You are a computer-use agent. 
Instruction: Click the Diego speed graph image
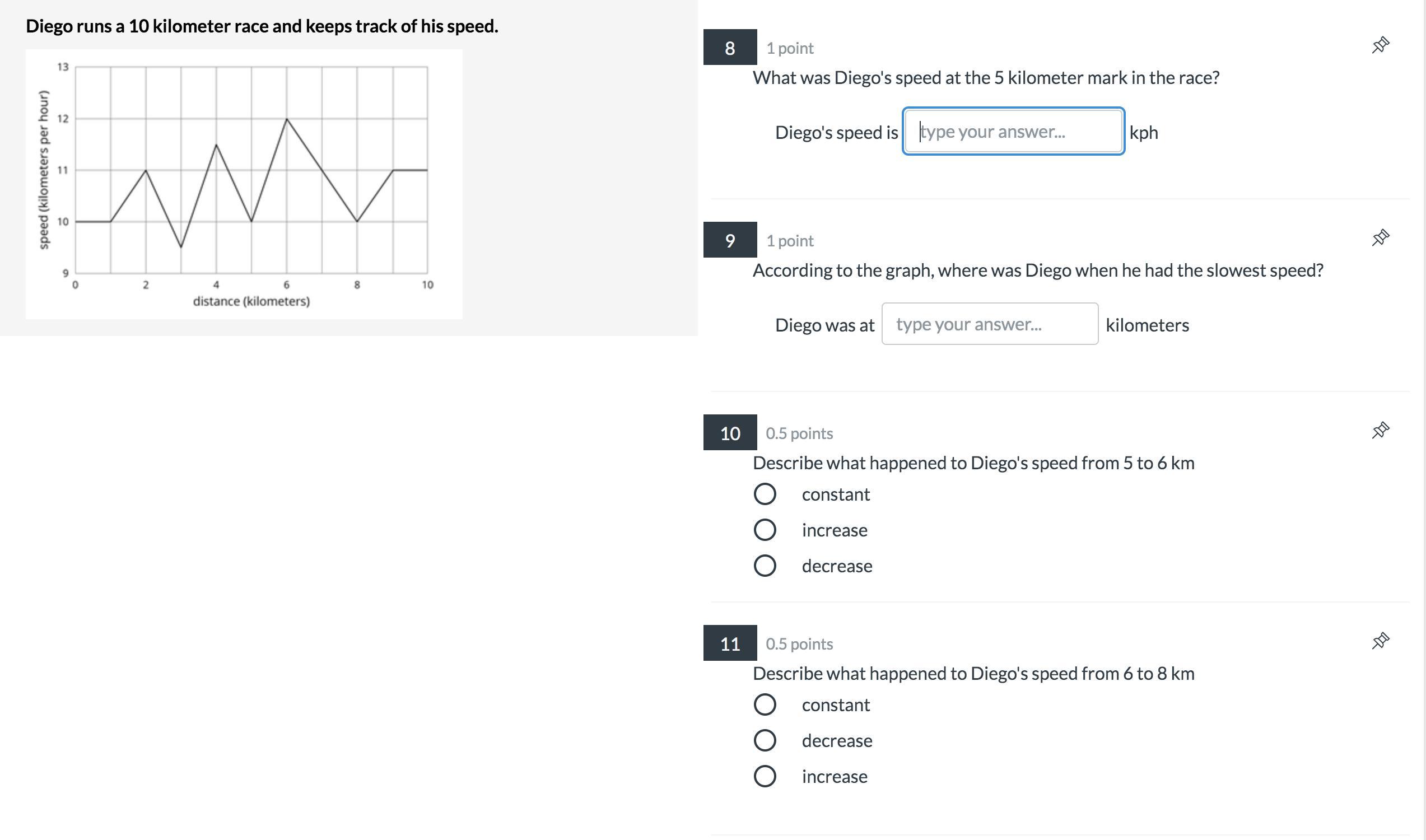point(244,184)
